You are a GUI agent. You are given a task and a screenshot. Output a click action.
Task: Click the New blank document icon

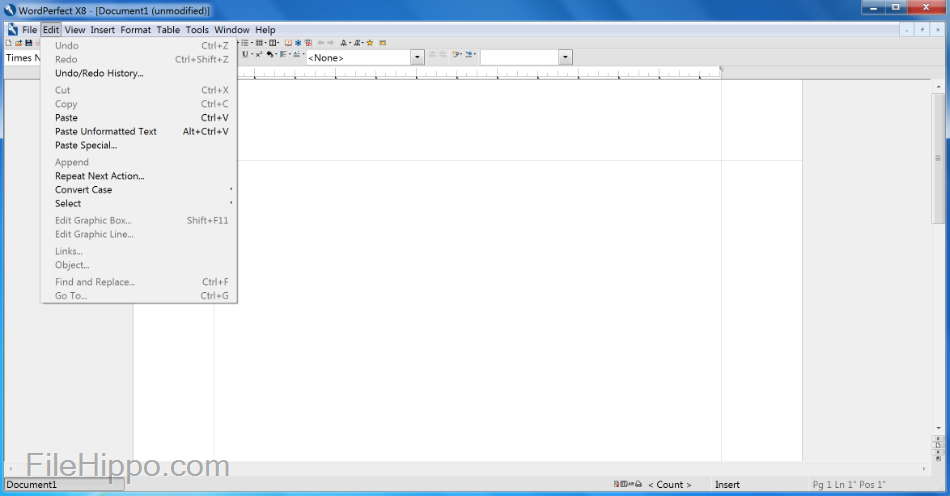pyautogui.click(x=9, y=43)
